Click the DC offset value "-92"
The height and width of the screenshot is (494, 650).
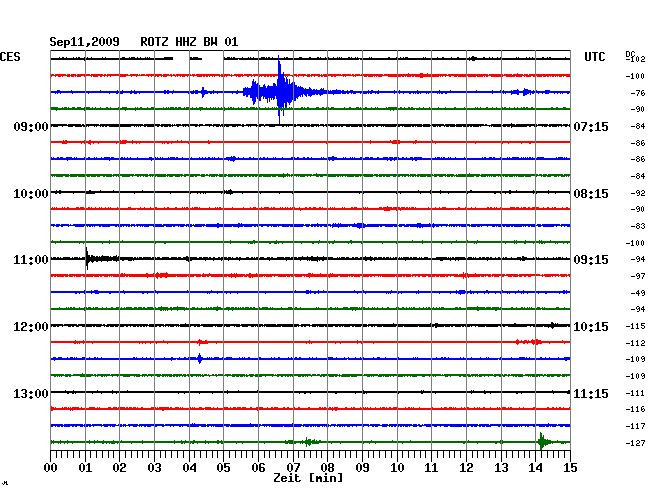pyautogui.click(x=638, y=193)
